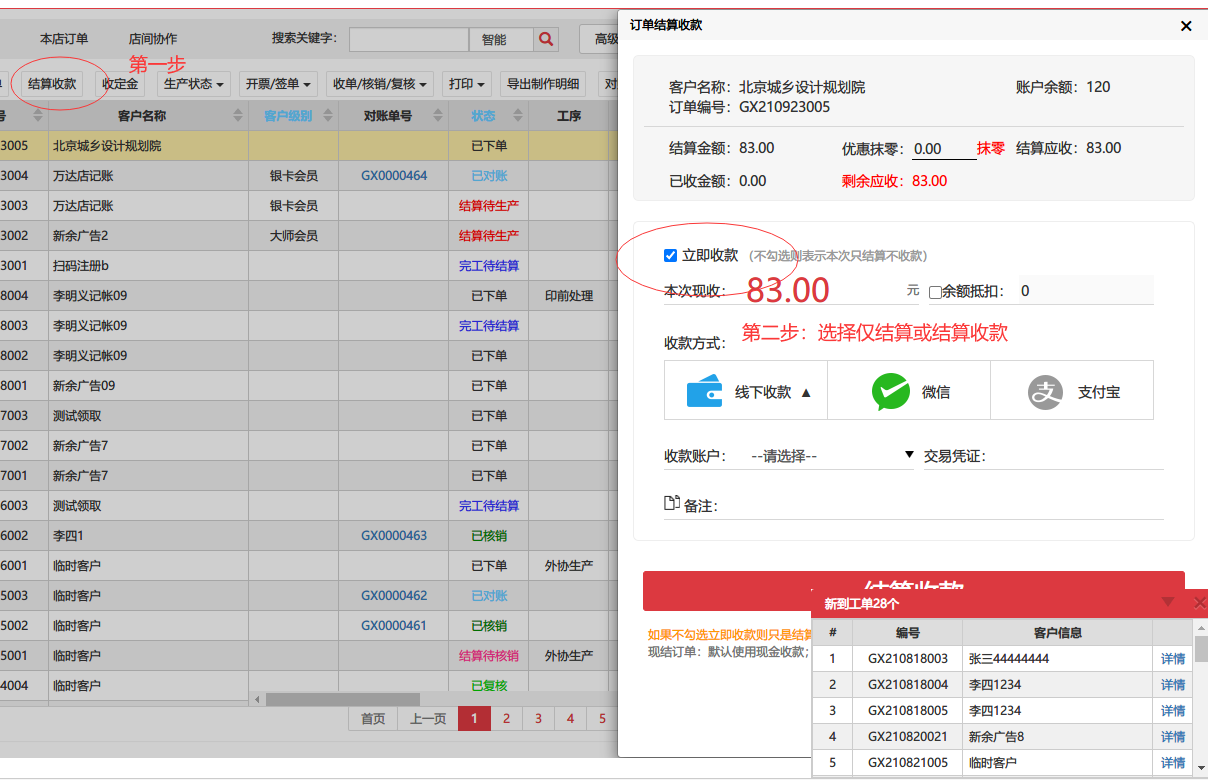The width and height of the screenshot is (1208, 780).
Task: Toggle the 立即收款 checkbox
Action: (670, 256)
